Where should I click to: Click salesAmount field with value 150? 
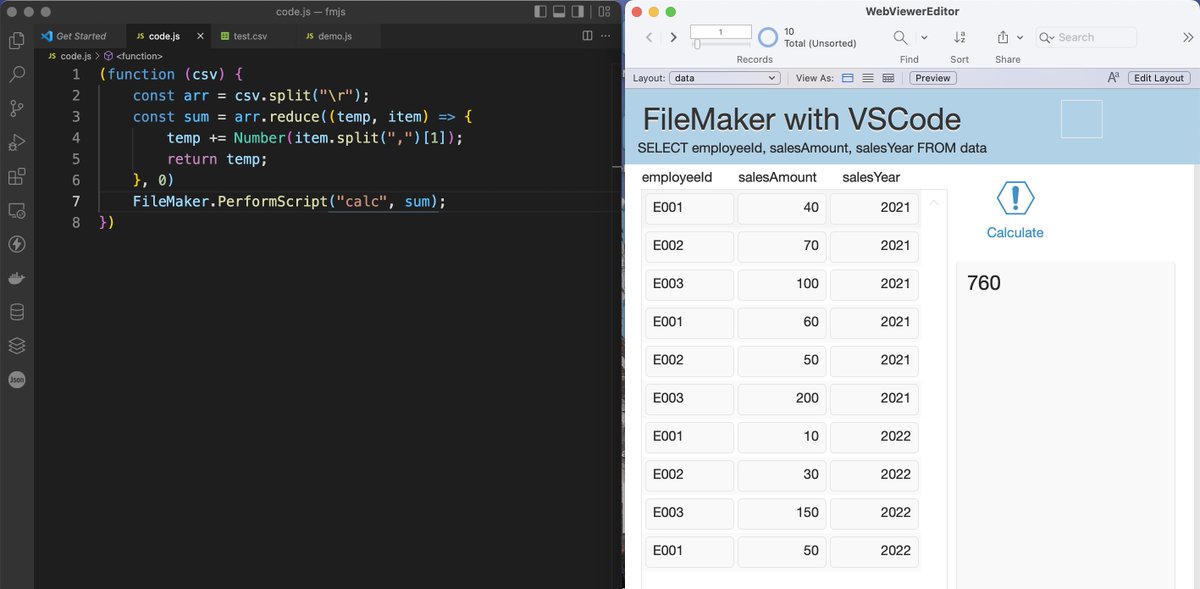coord(782,513)
